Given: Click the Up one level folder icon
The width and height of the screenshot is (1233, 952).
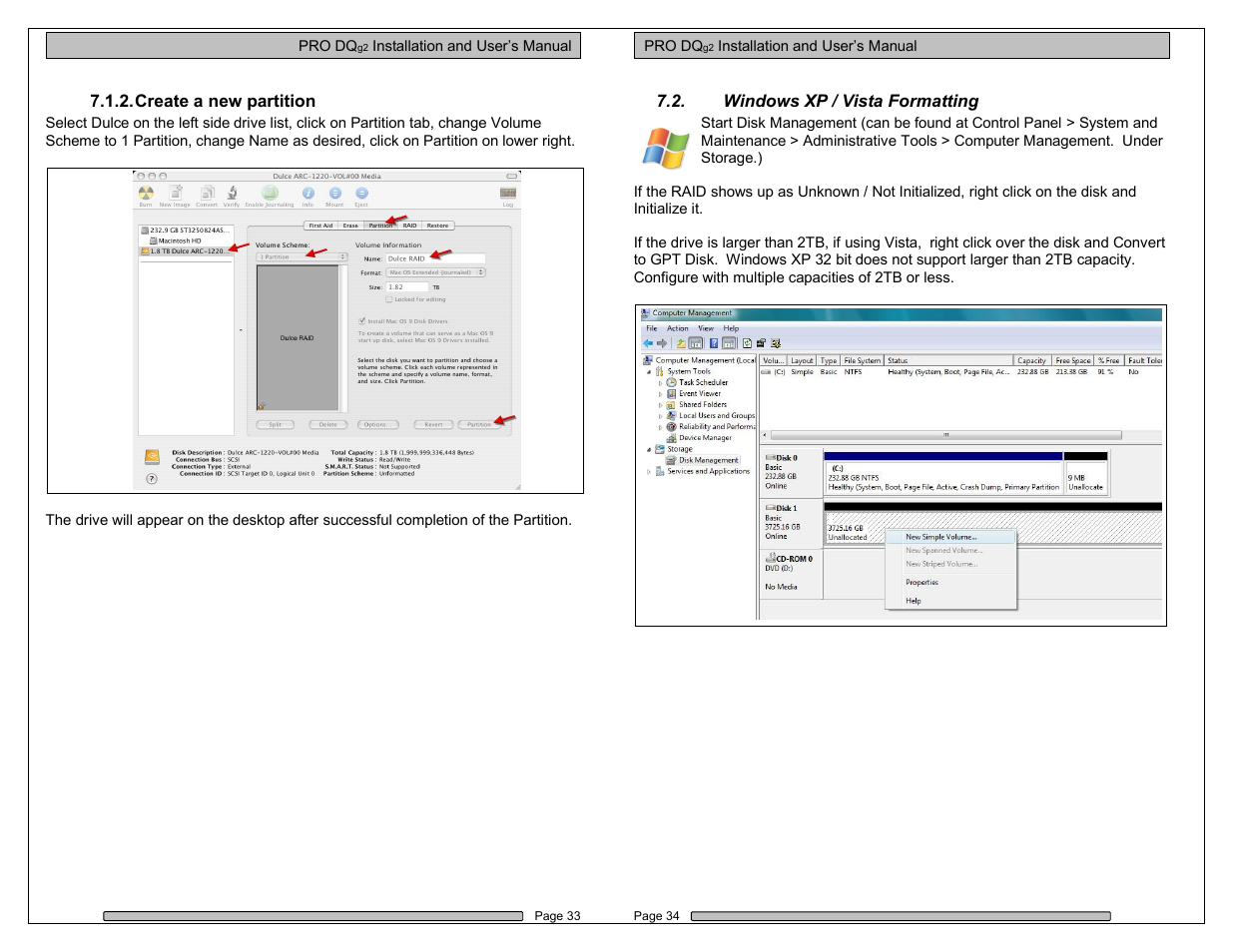Looking at the screenshot, I should pos(681,343).
